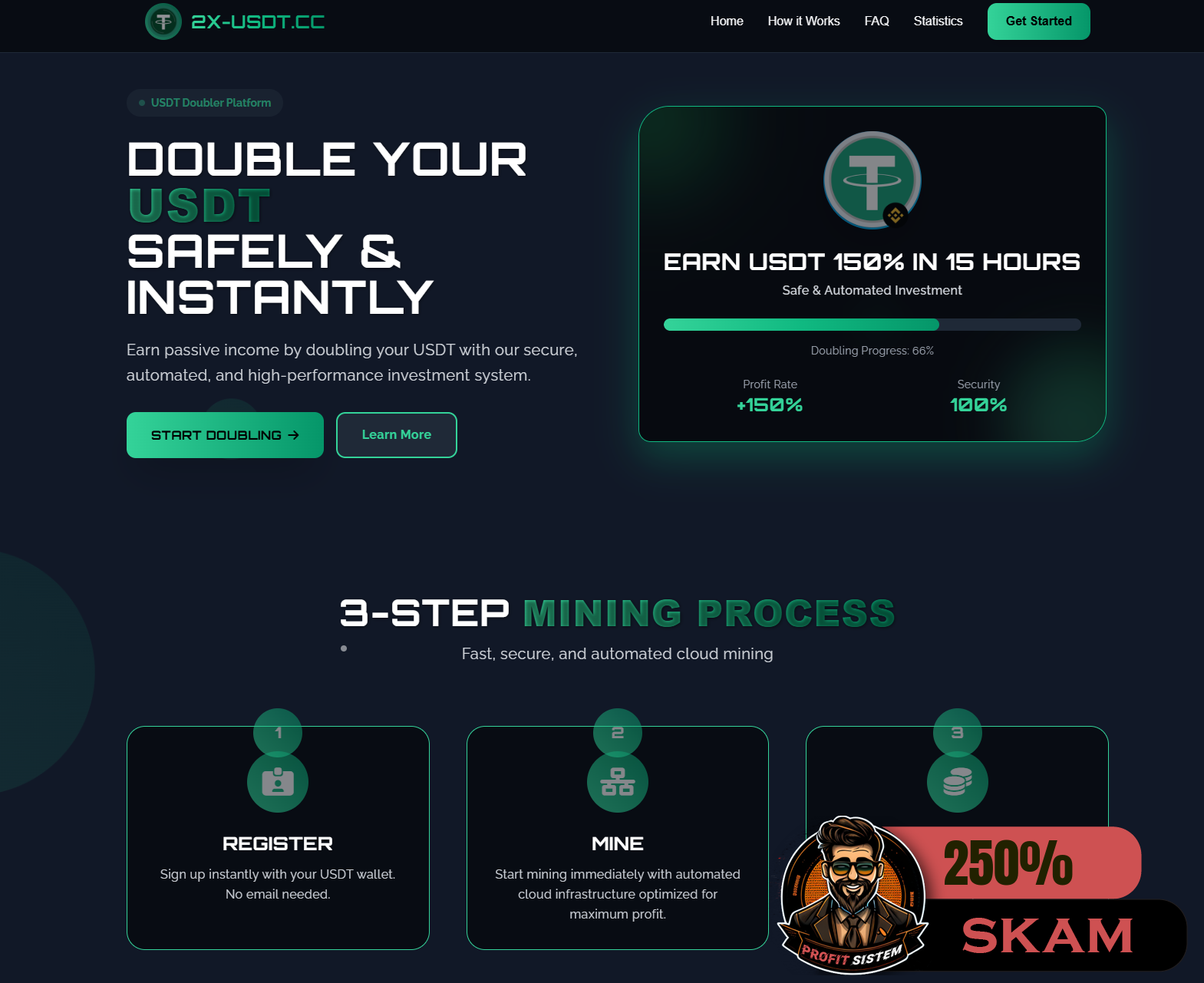This screenshot has width=1204, height=983.
Task: Click the coins stack icon in step three
Action: click(958, 782)
